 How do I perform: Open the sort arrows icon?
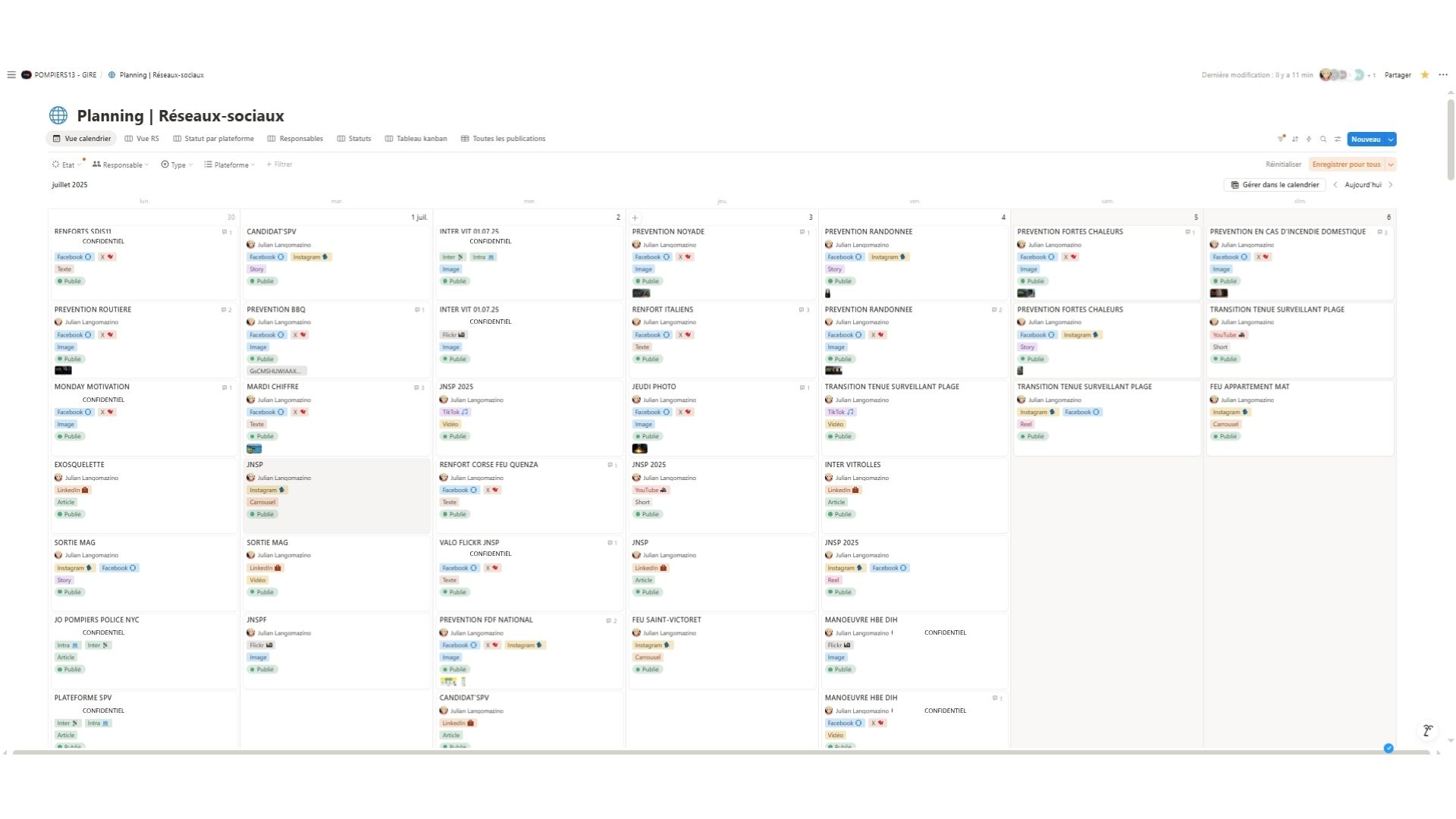1295,139
